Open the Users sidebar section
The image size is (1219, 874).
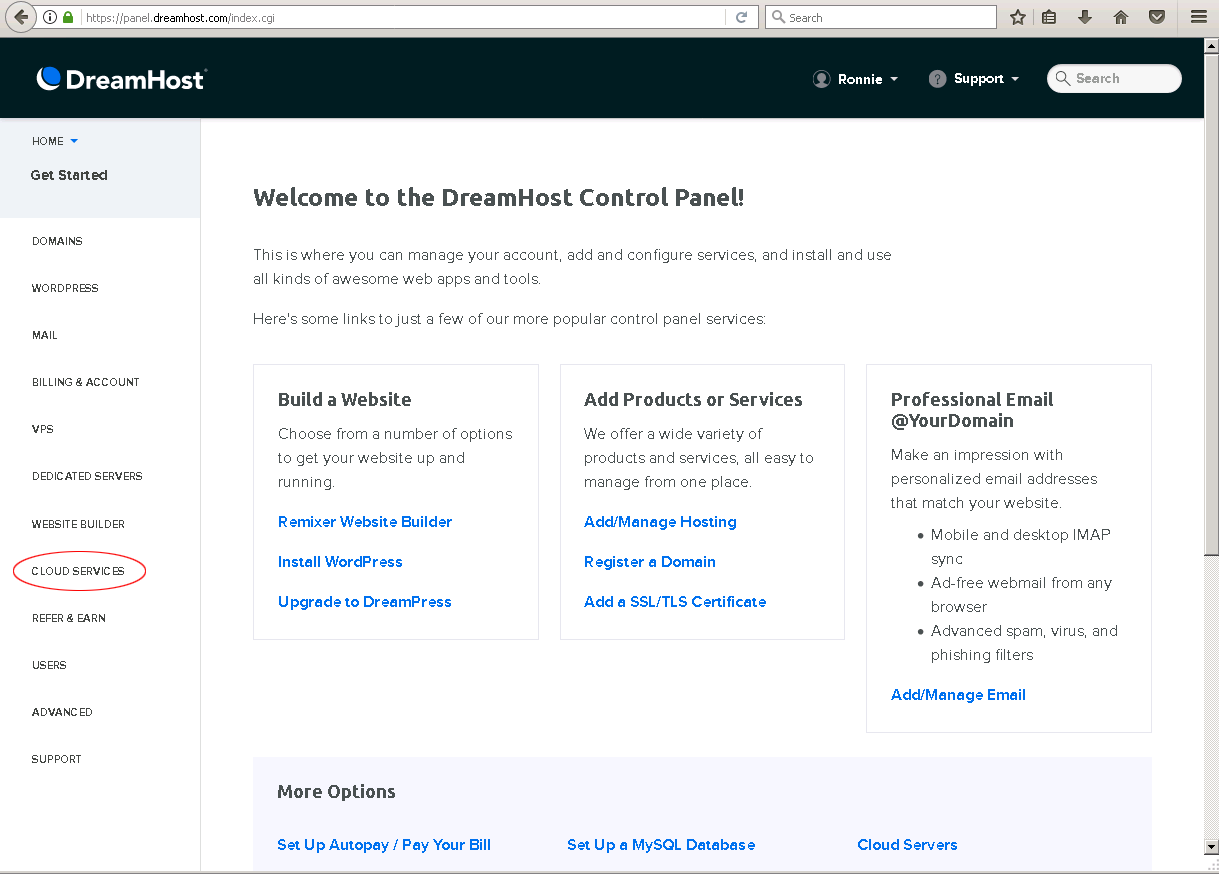(49, 665)
